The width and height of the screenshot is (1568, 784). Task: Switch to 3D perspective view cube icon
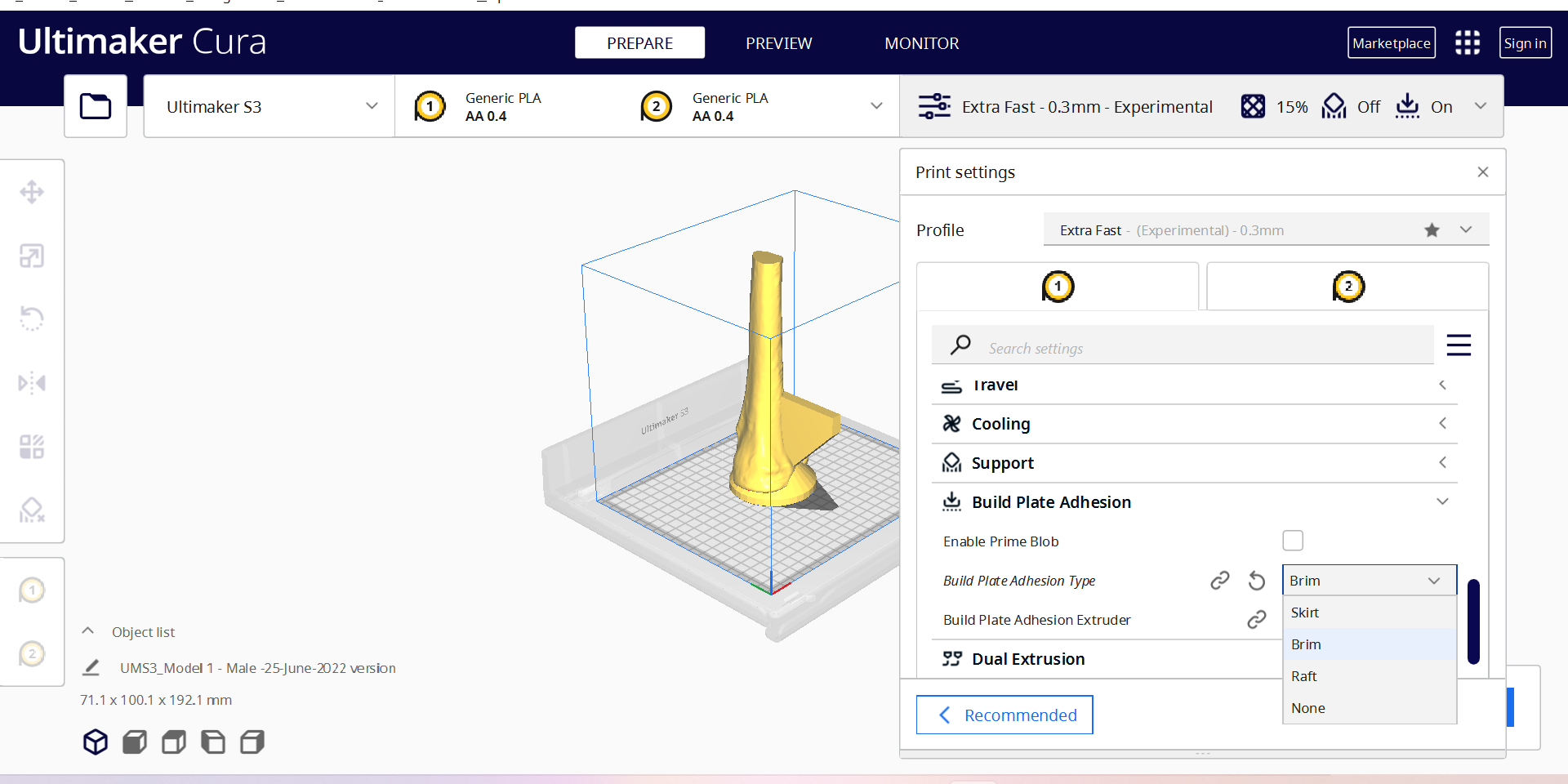point(96,742)
